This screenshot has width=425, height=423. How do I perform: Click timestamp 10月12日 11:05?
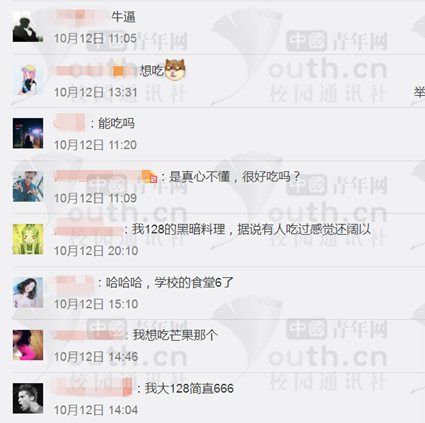point(95,38)
